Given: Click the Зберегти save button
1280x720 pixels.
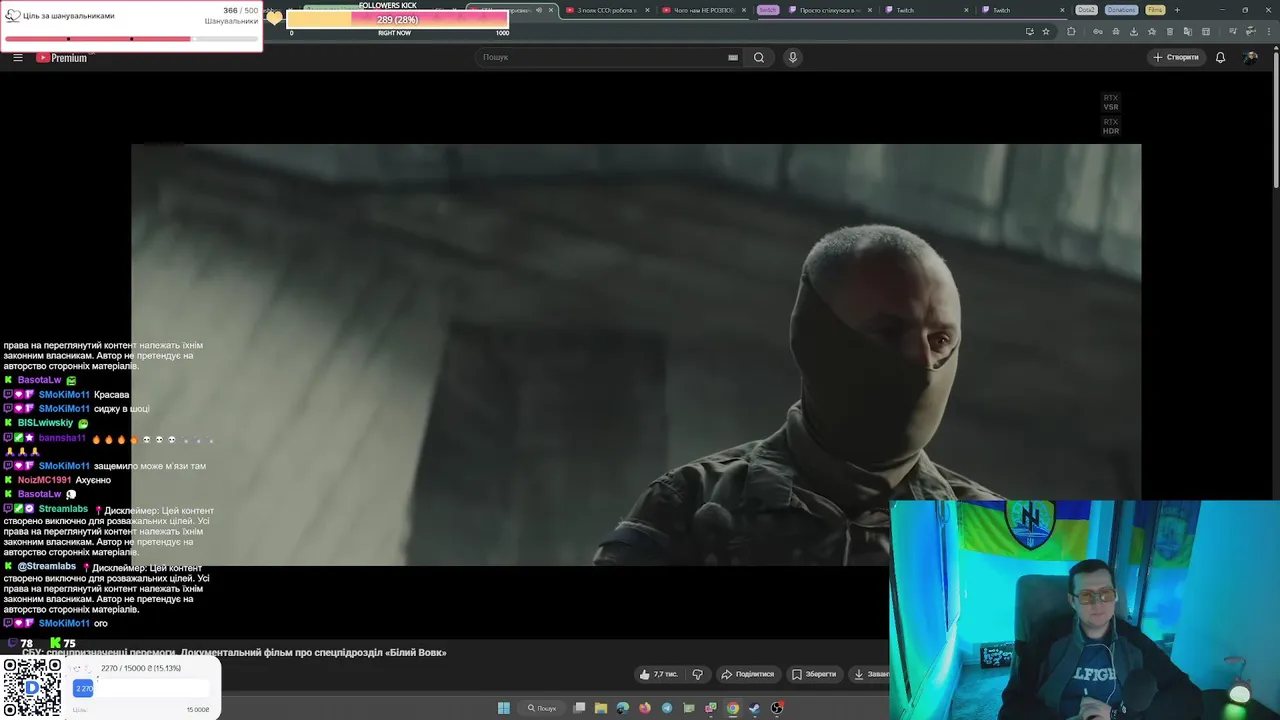Looking at the screenshot, I should [813, 674].
